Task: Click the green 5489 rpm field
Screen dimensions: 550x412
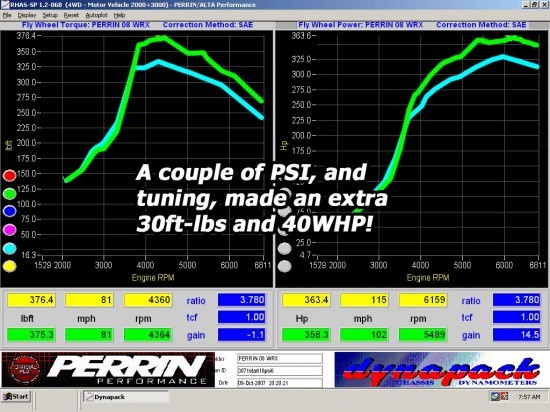Action: 423,335
